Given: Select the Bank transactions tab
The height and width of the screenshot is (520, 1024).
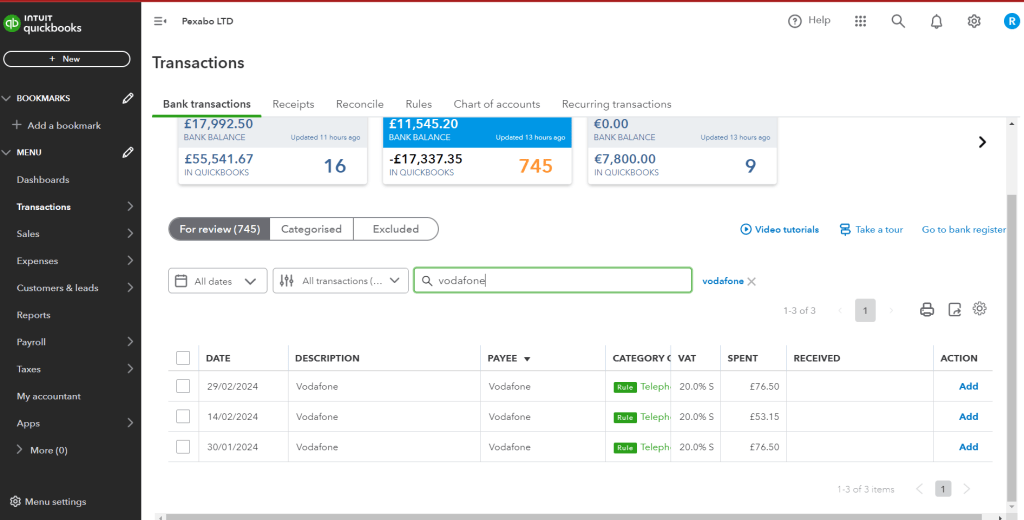Looking at the screenshot, I should coord(207,104).
